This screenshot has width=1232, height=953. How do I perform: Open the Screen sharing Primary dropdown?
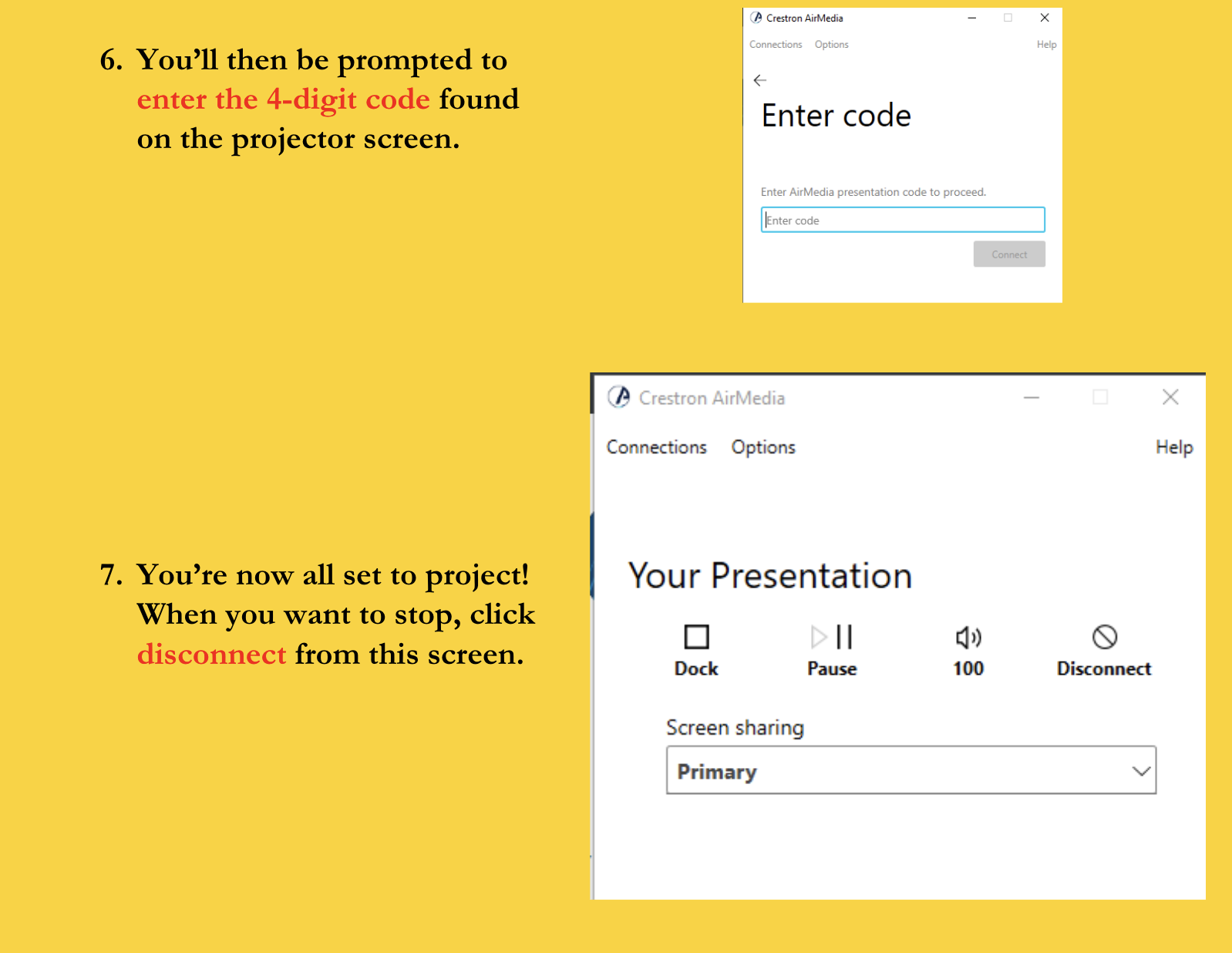[911, 770]
